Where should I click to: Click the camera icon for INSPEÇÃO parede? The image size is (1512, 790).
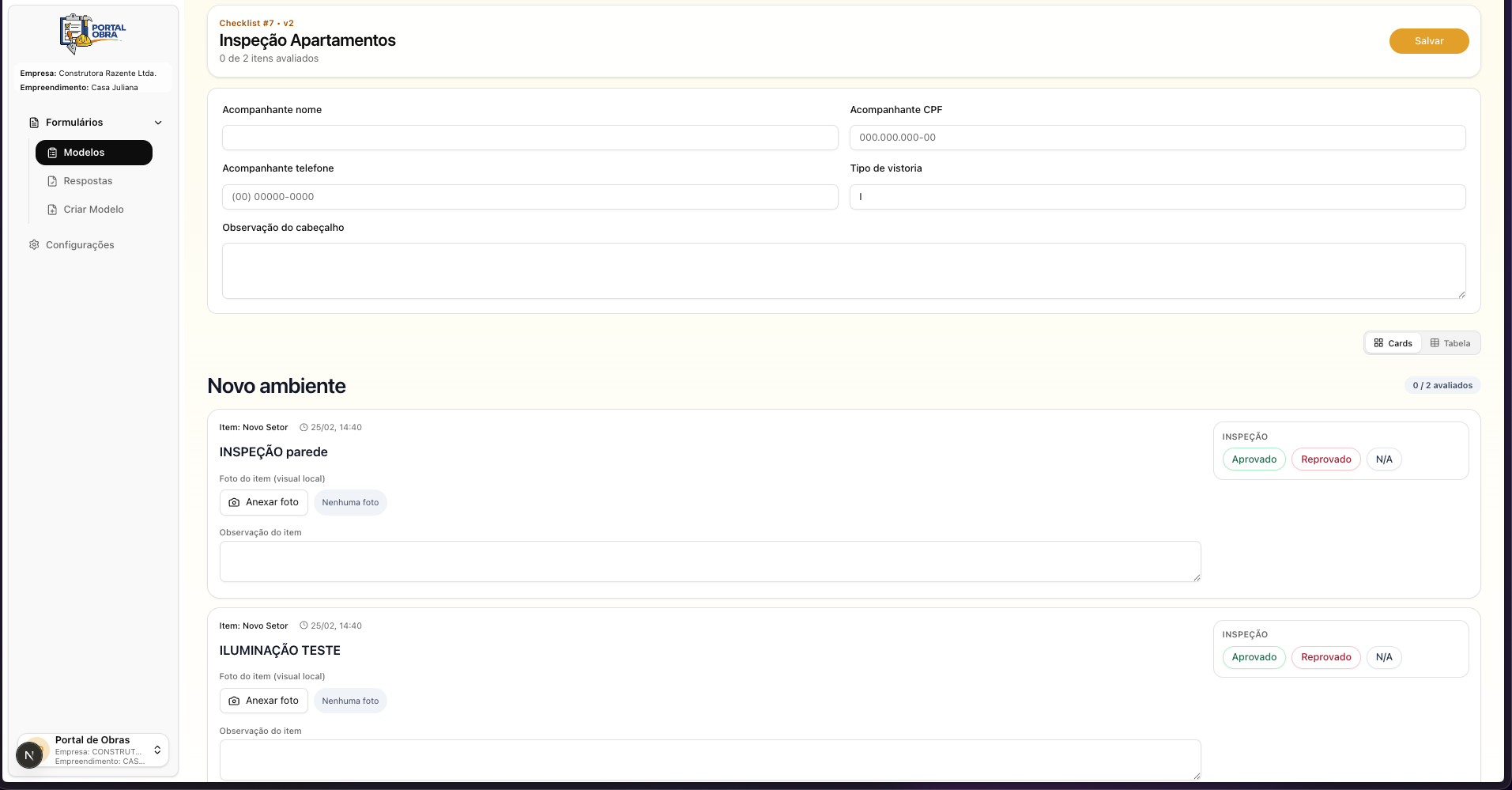click(x=234, y=502)
